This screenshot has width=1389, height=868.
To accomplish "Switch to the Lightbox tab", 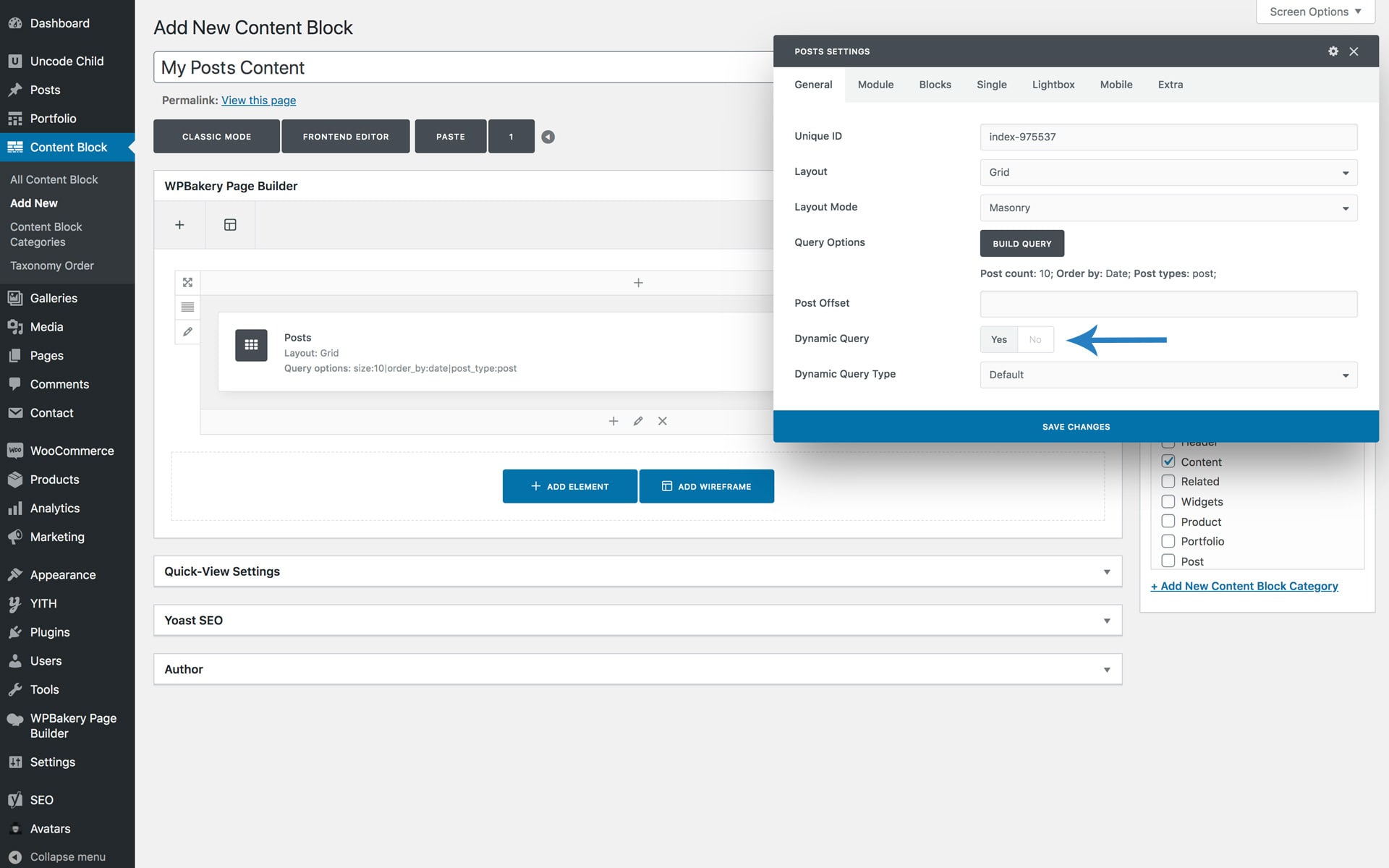I will 1053,85.
